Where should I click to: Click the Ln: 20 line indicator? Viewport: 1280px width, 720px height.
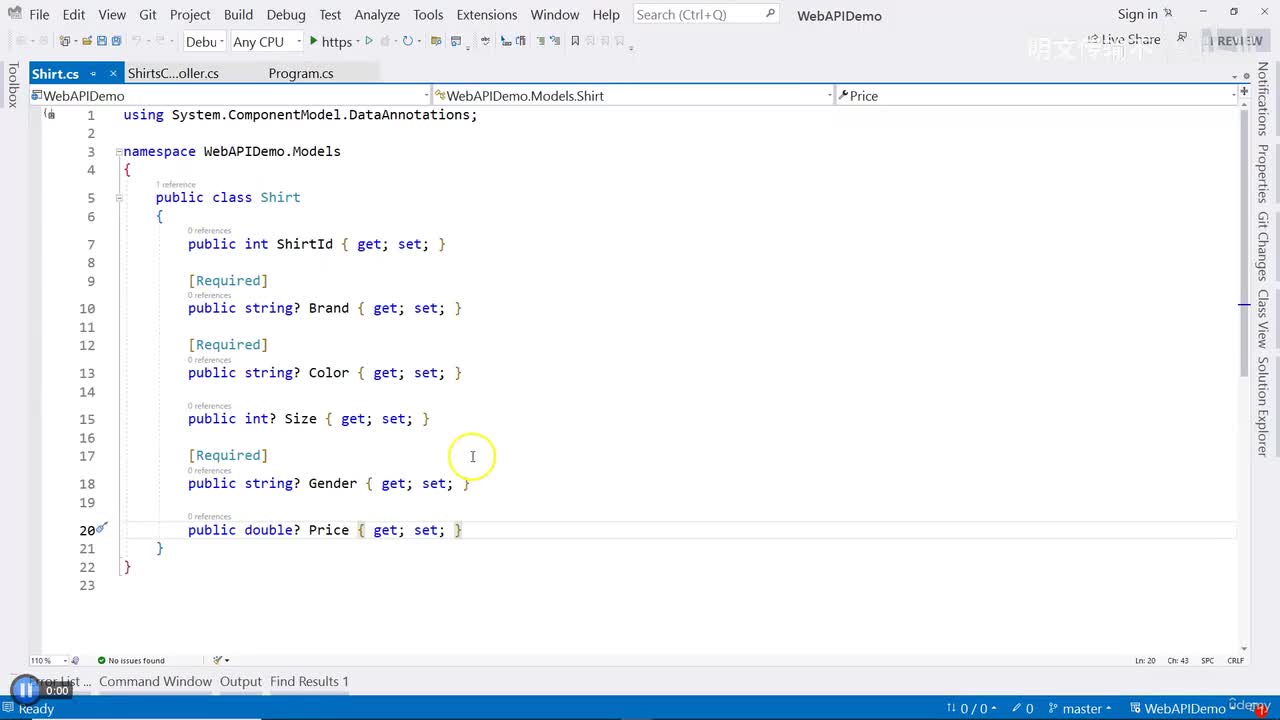(1145, 661)
